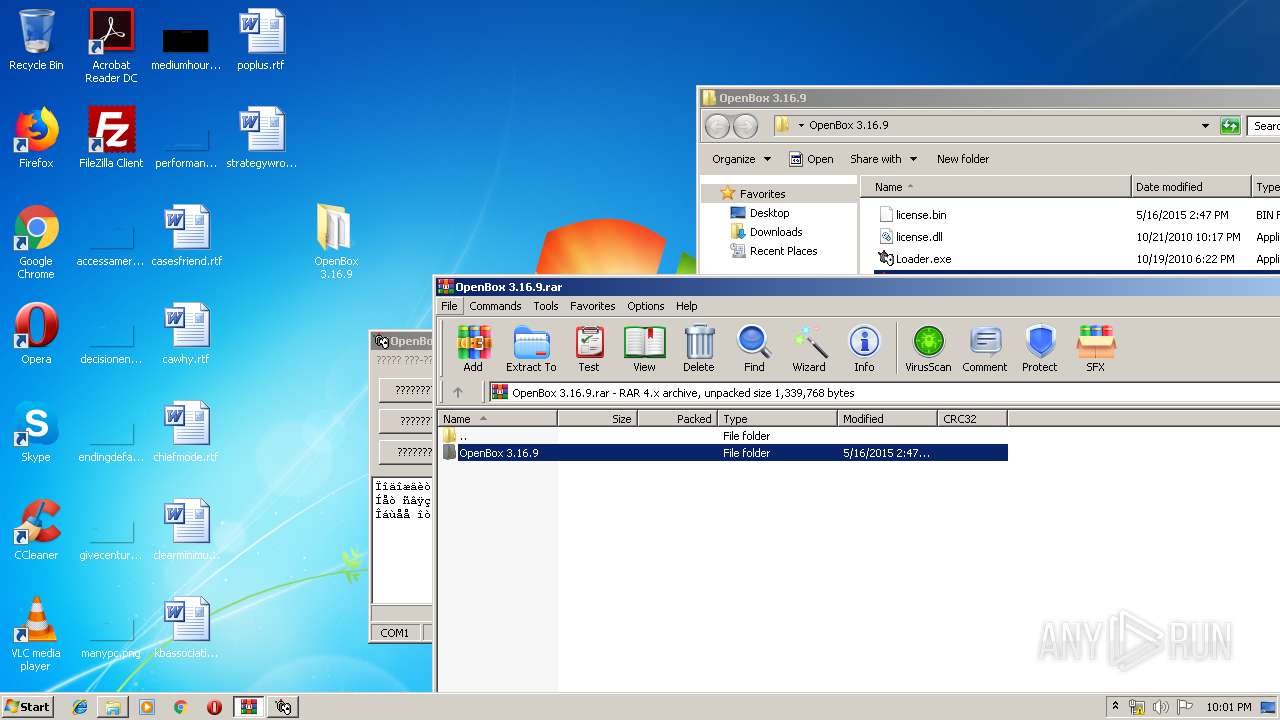Run Test on the archive

589,349
